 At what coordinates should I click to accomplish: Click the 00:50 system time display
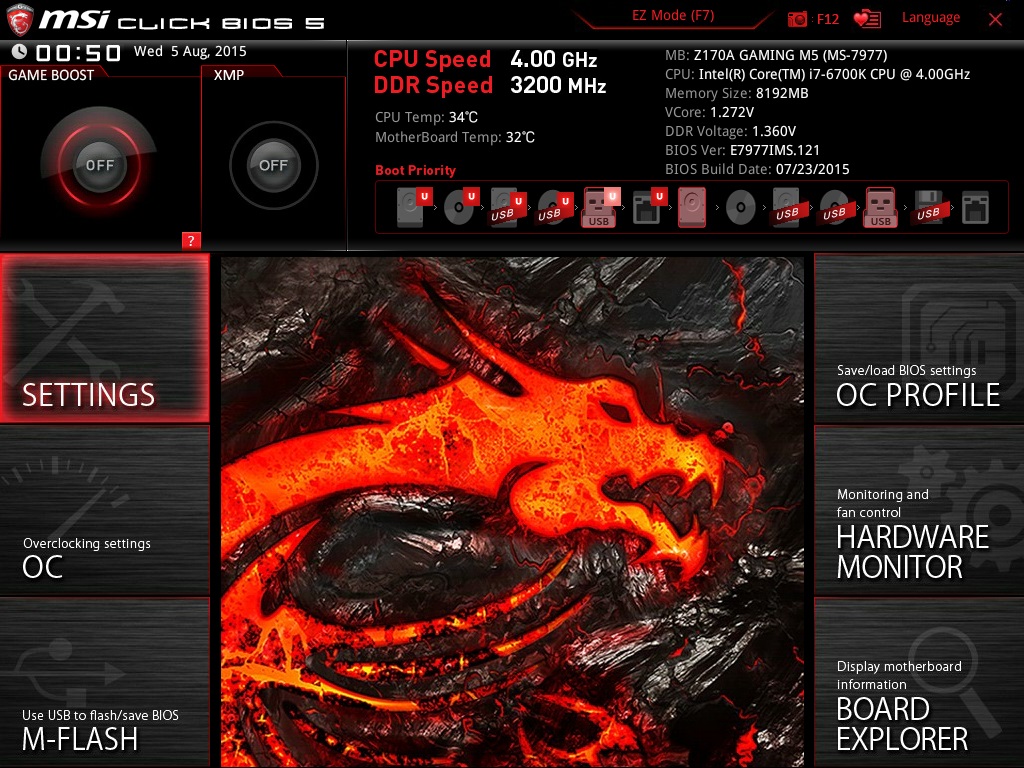(x=78, y=53)
